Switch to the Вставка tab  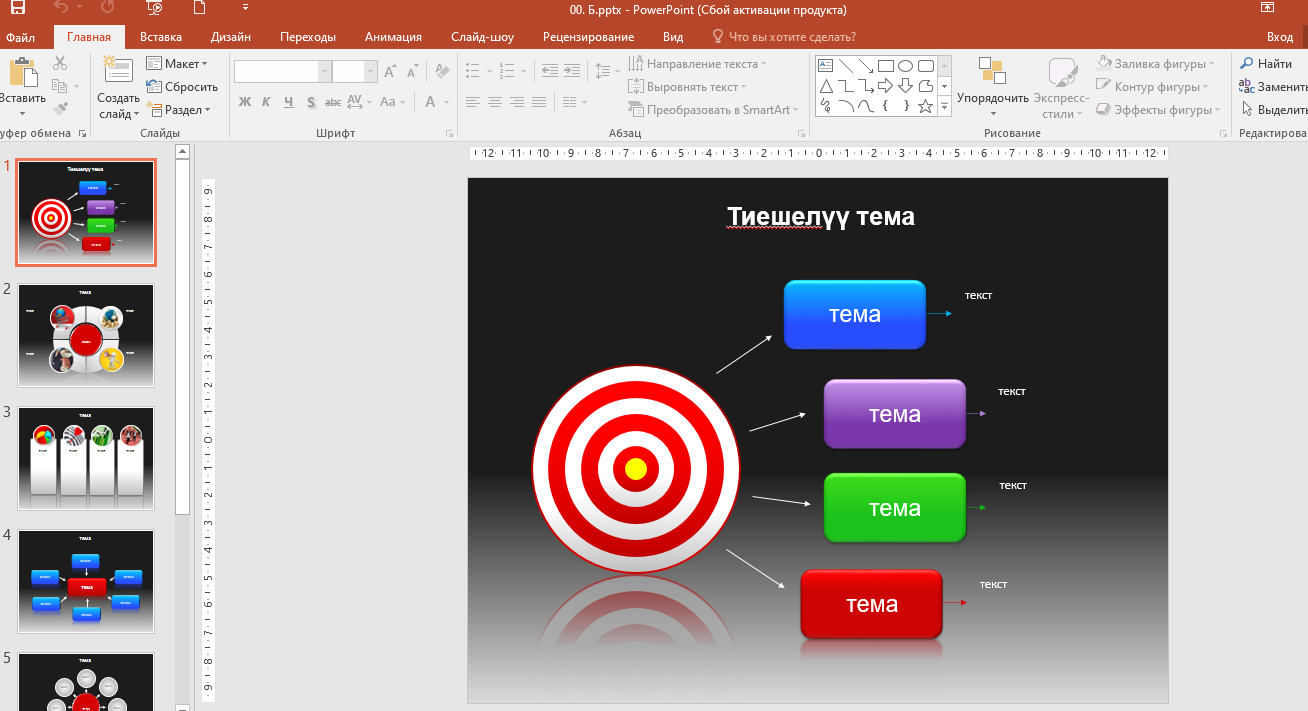click(161, 37)
